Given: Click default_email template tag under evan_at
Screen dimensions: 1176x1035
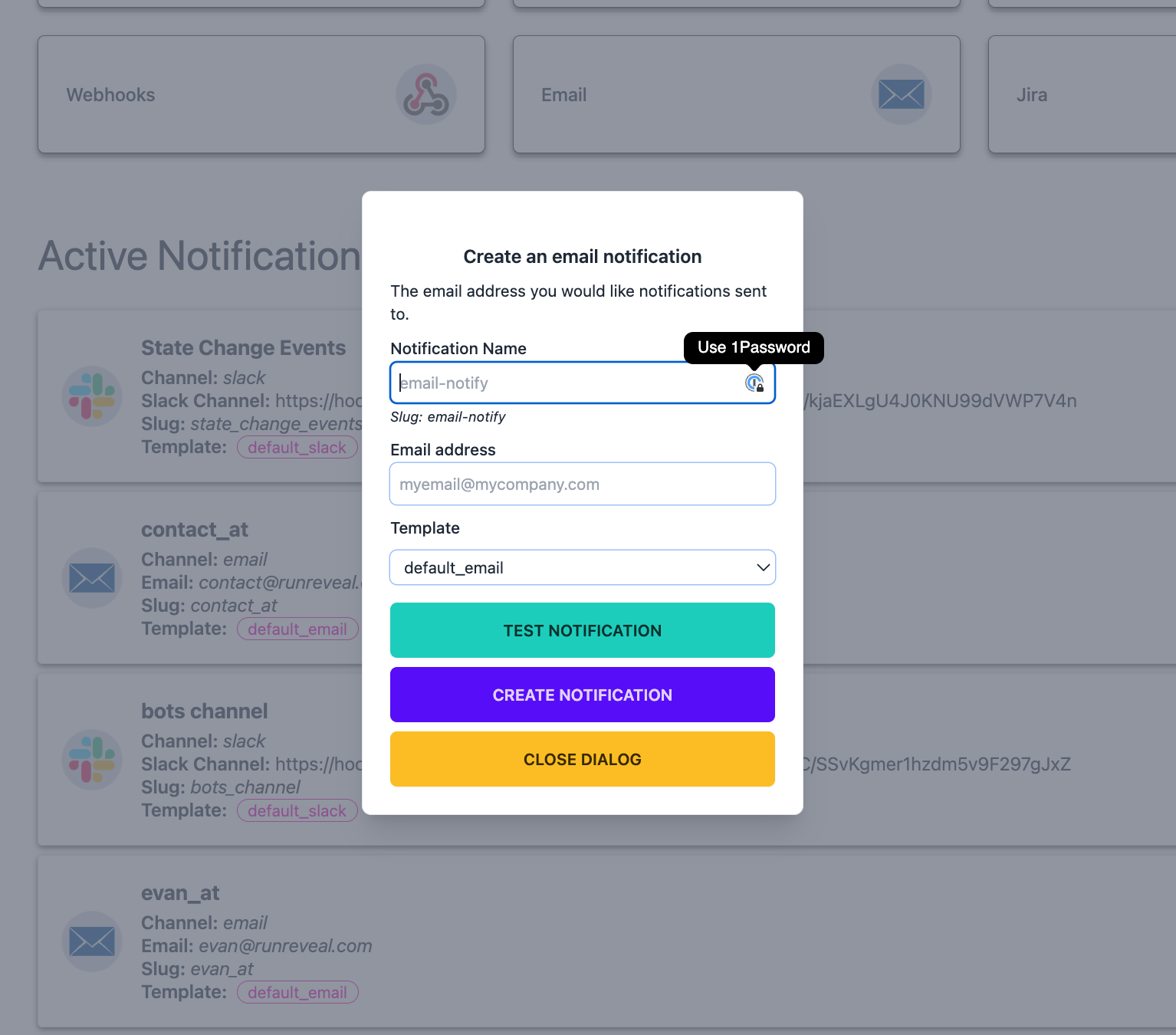Looking at the screenshot, I should coord(297,993).
